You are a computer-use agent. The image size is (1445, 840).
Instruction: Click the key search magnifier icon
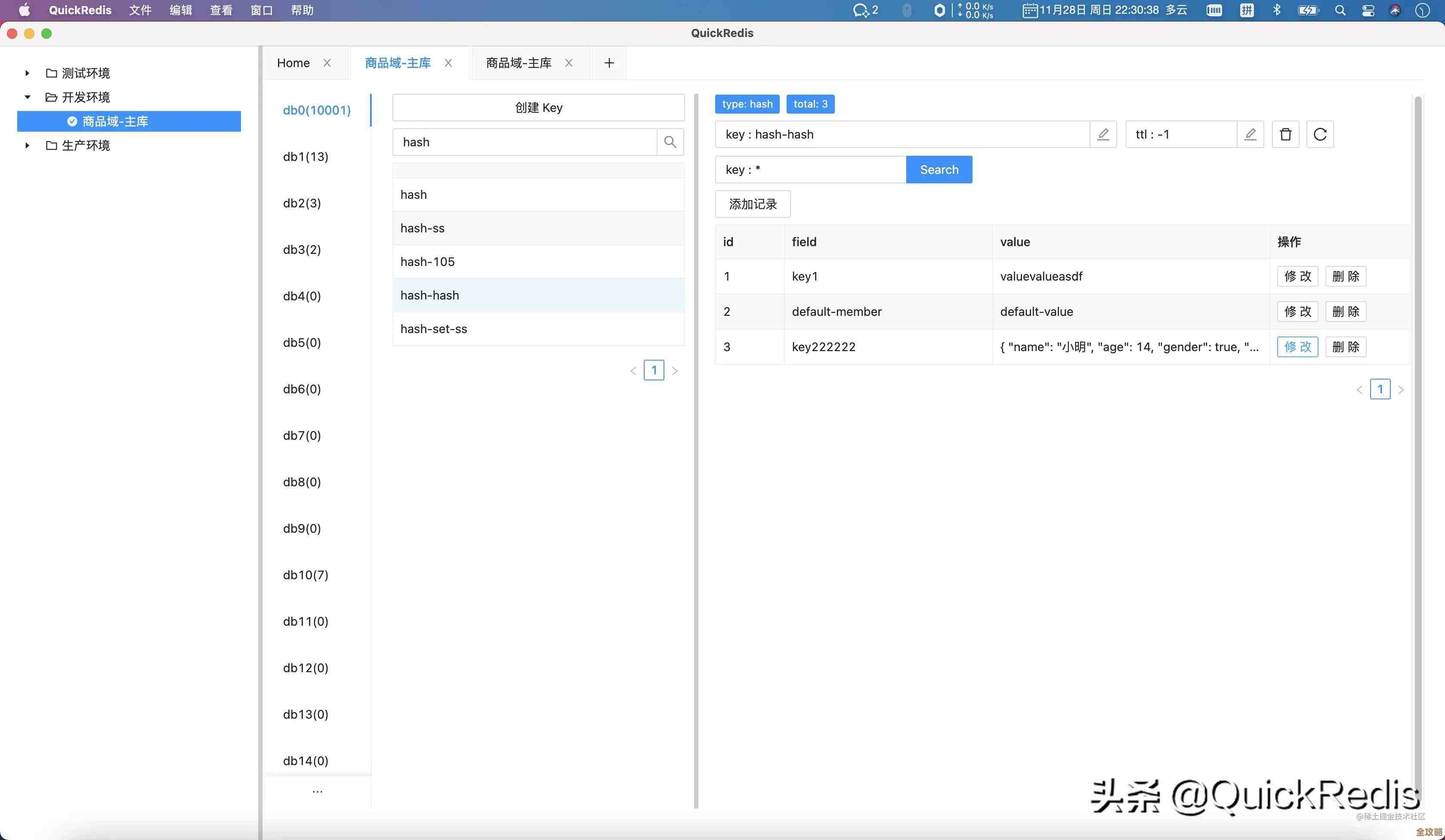click(x=670, y=142)
